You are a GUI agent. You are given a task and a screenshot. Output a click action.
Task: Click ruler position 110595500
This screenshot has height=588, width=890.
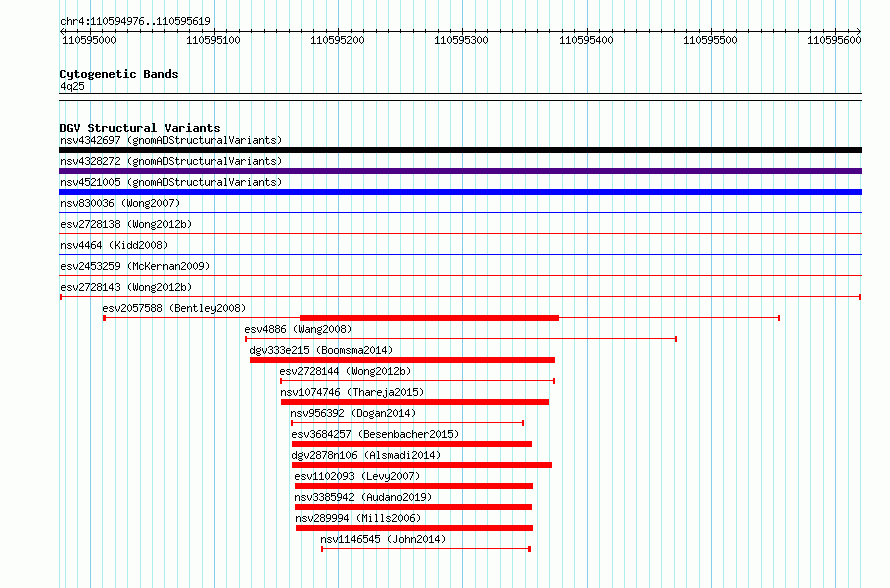(710, 40)
